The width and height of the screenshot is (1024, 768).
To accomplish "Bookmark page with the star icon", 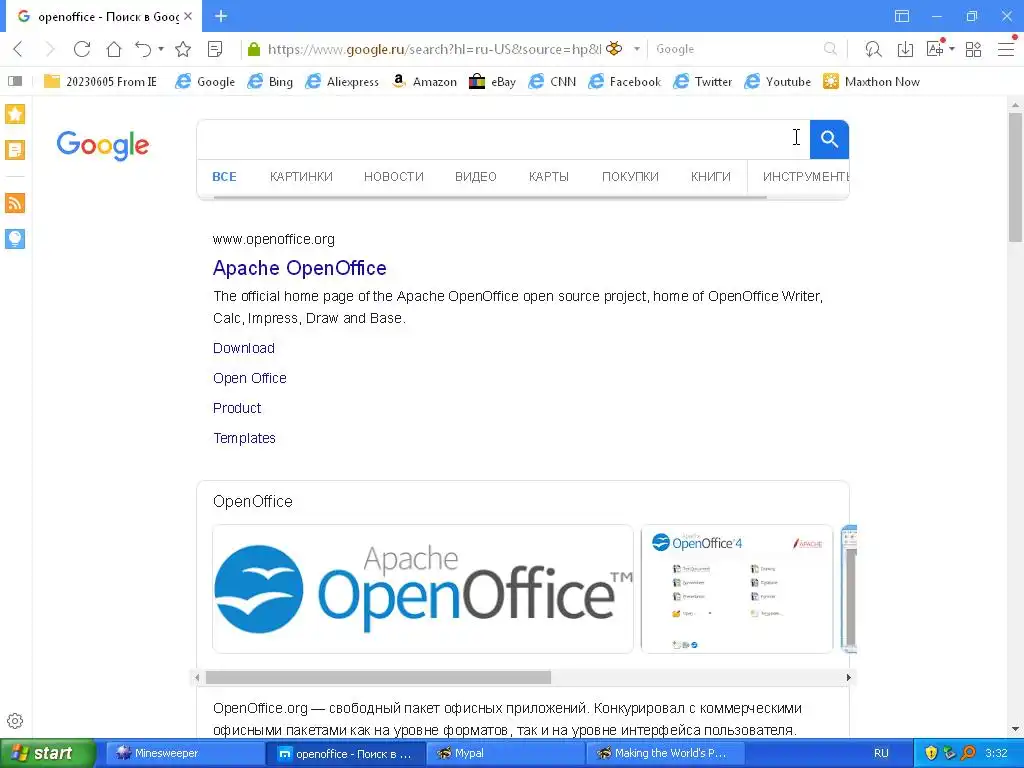I will pos(183,49).
